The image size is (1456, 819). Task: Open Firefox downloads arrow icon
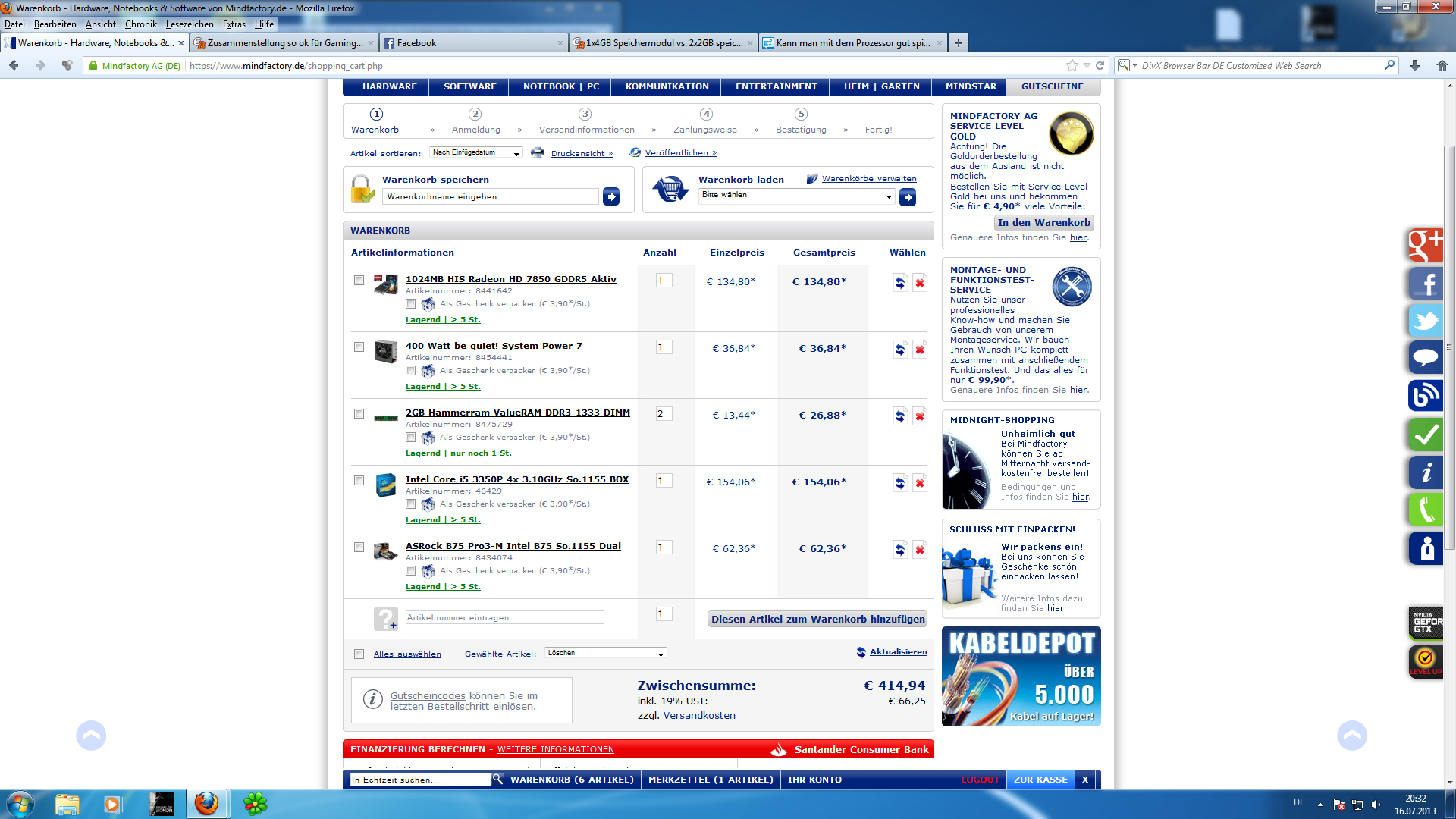pyautogui.click(x=1415, y=66)
